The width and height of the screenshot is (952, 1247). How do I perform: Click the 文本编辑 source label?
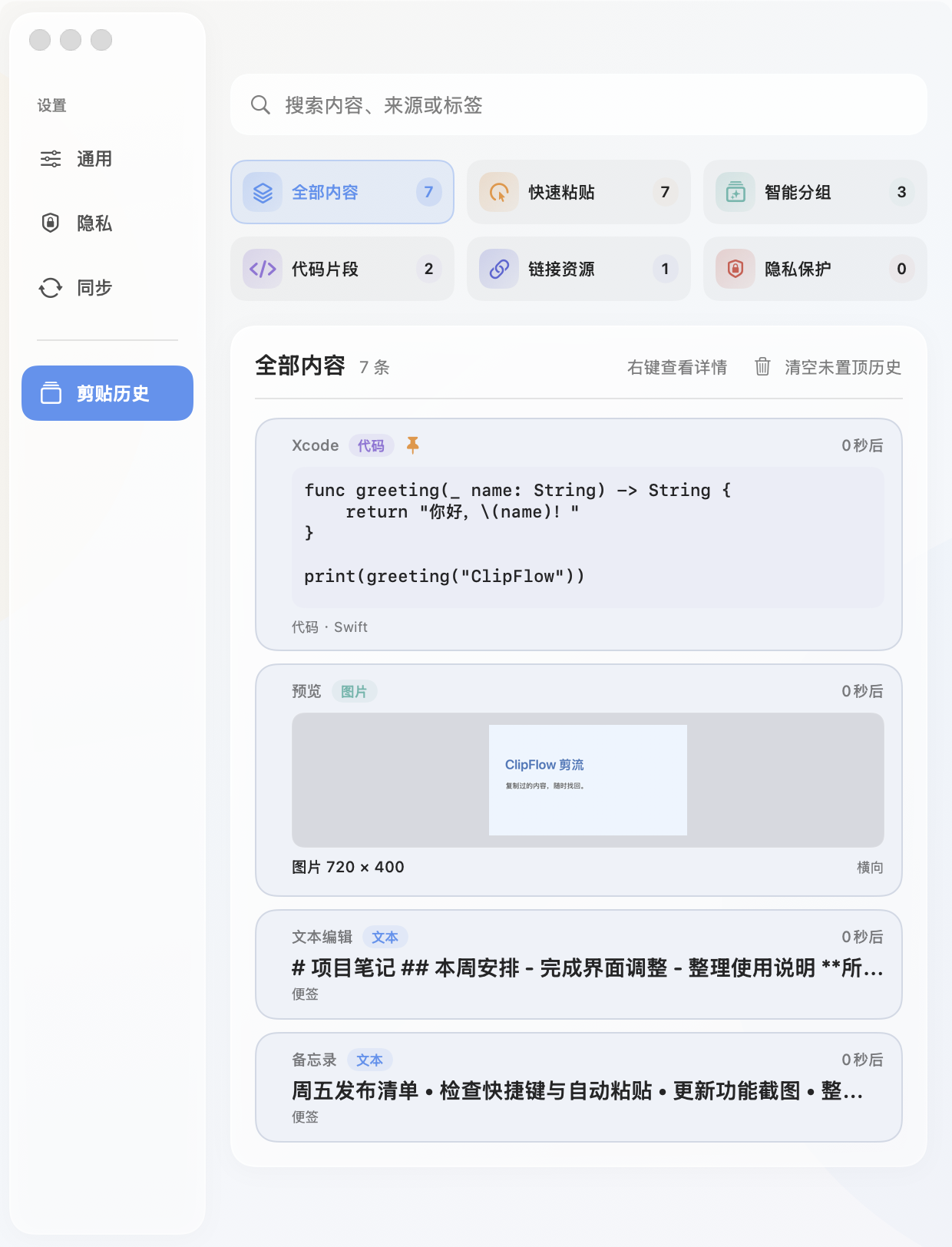(x=322, y=937)
